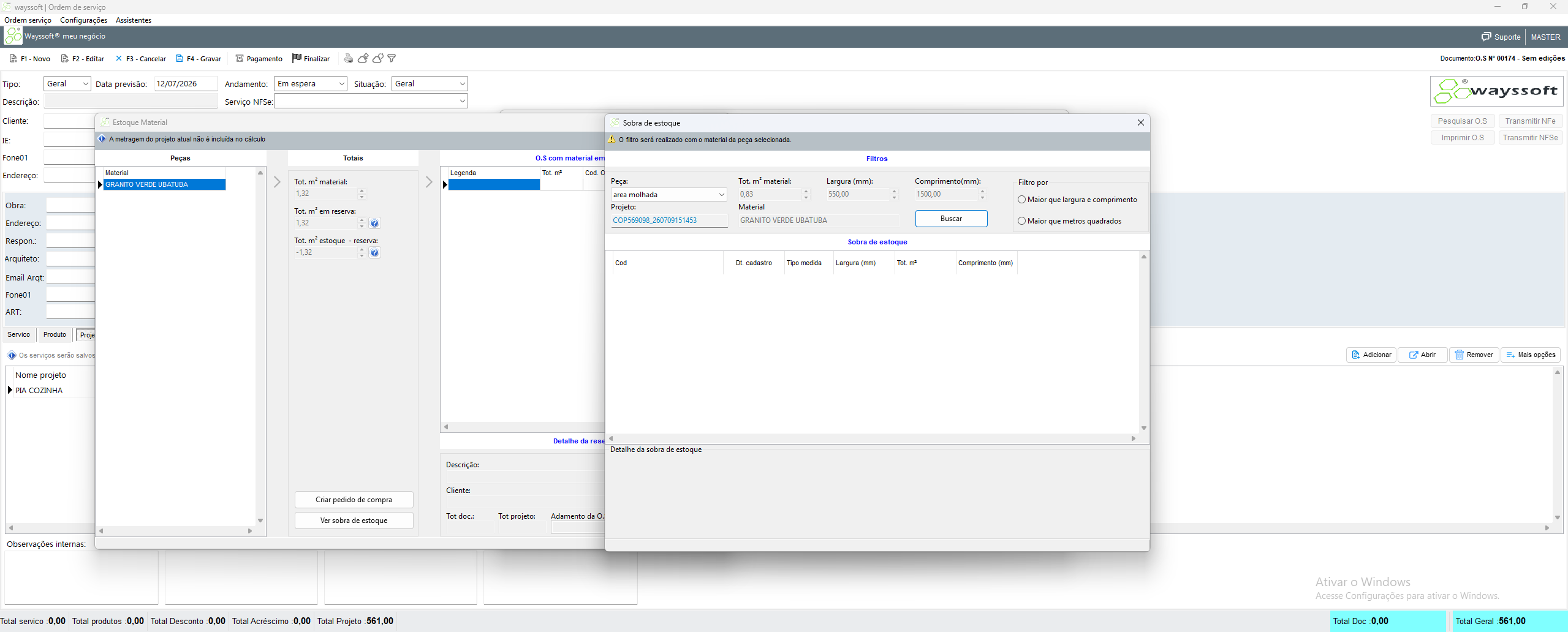This screenshot has height=632, width=1568.
Task: Click the Adicionar button
Action: click(x=1371, y=355)
